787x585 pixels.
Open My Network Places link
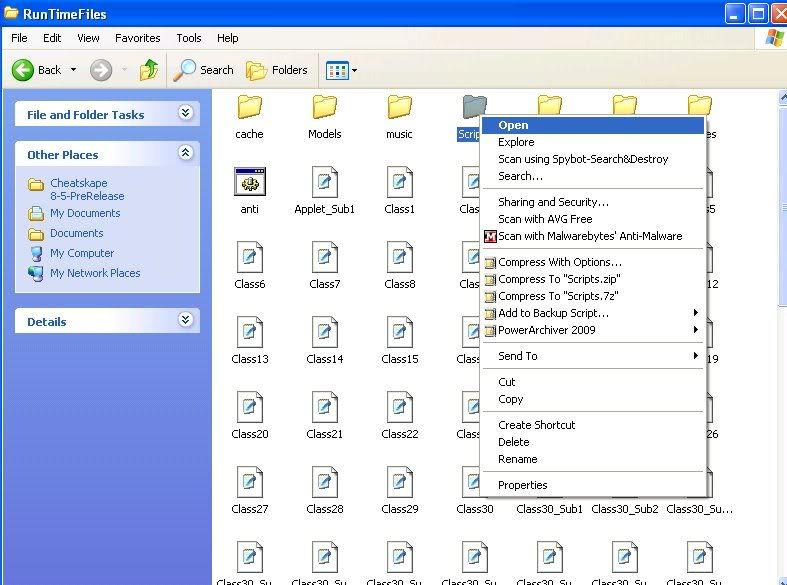(x=95, y=273)
